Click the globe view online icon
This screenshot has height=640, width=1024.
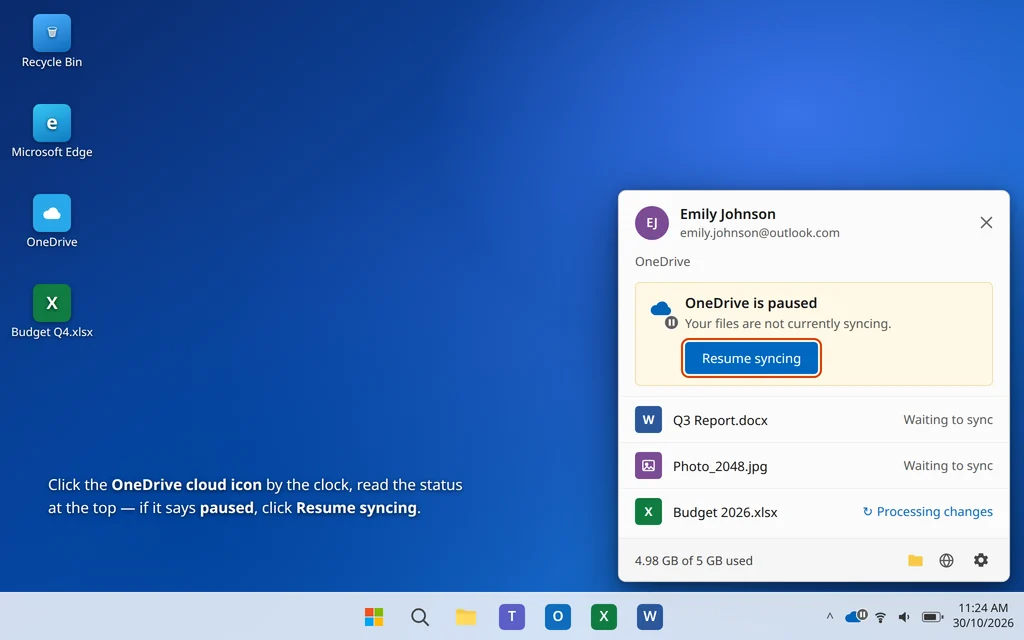pos(946,560)
